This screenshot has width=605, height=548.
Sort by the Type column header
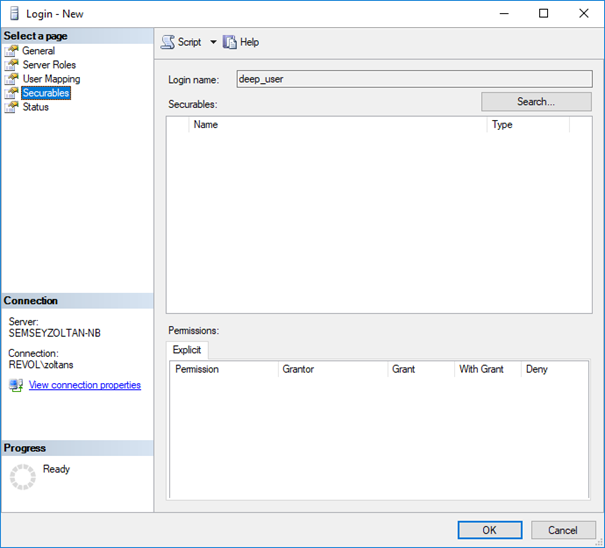tap(527, 125)
